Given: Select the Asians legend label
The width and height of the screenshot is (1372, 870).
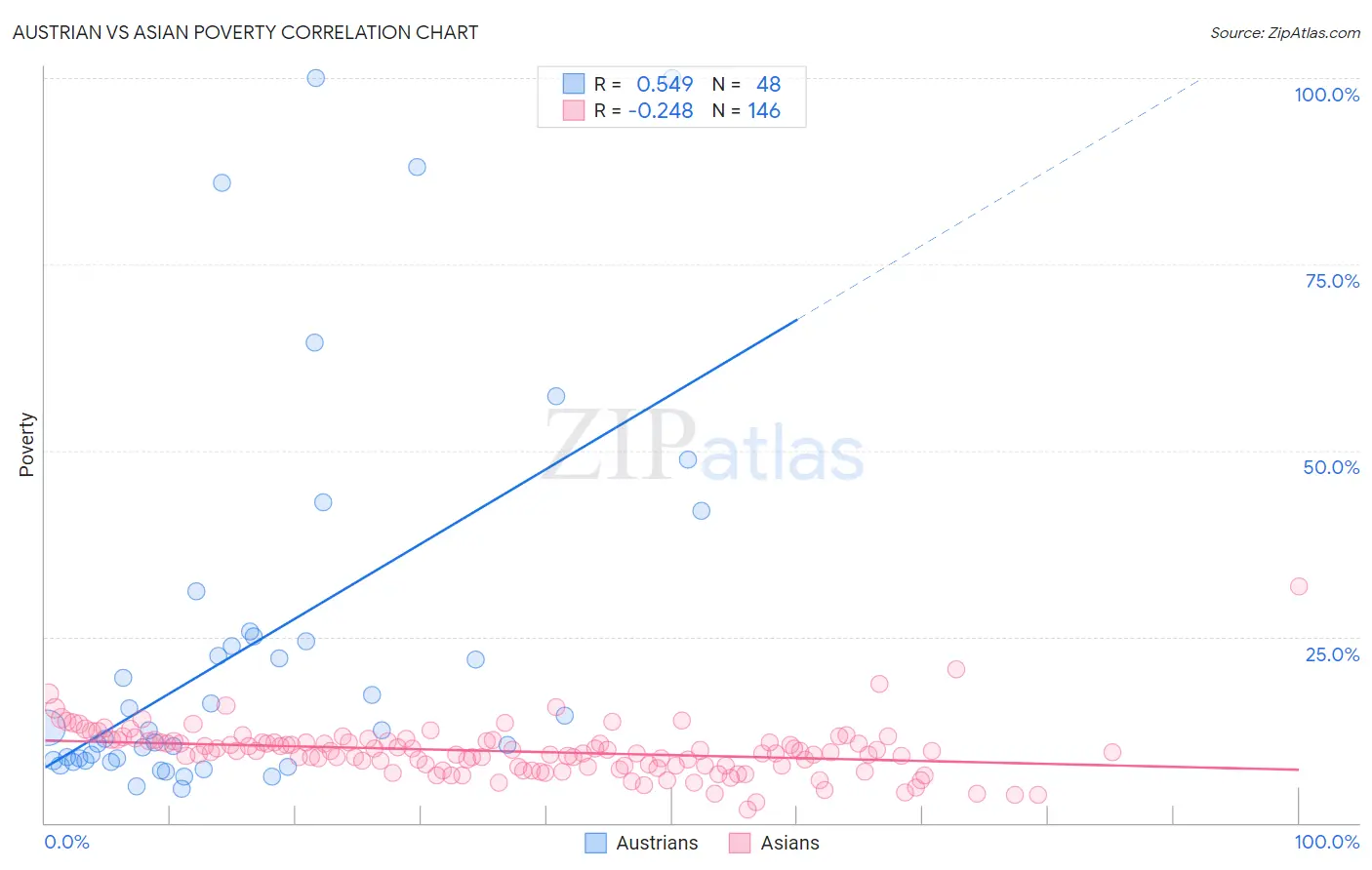Looking at the screenshot, I should point(789,843).
